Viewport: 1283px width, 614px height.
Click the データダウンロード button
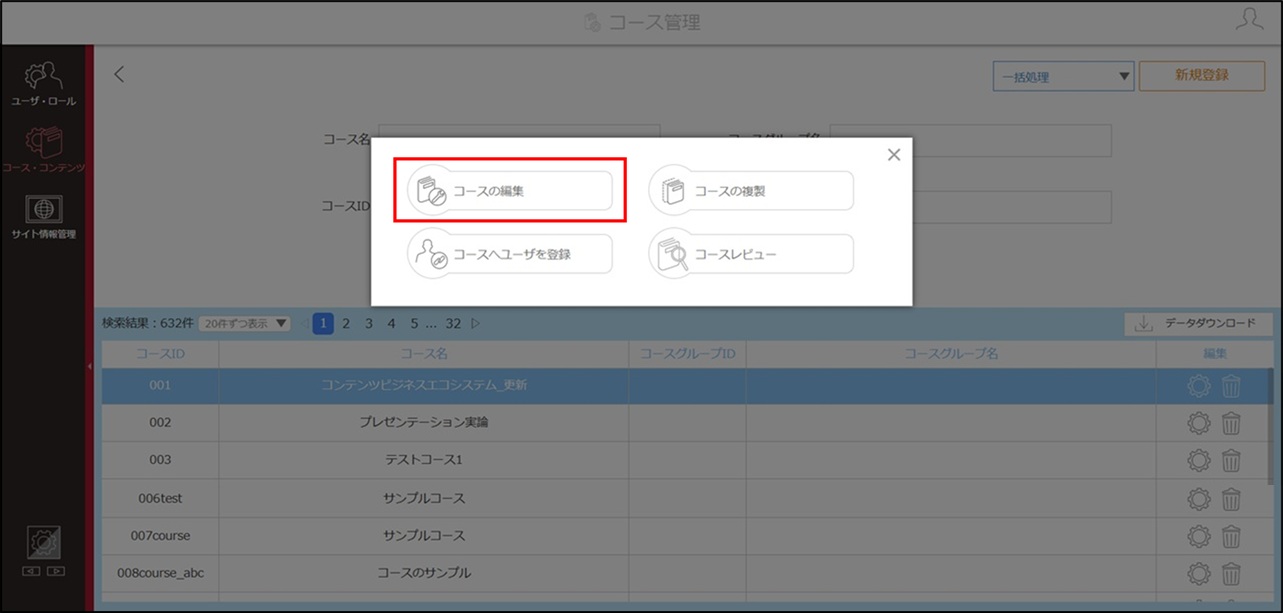1199,324
